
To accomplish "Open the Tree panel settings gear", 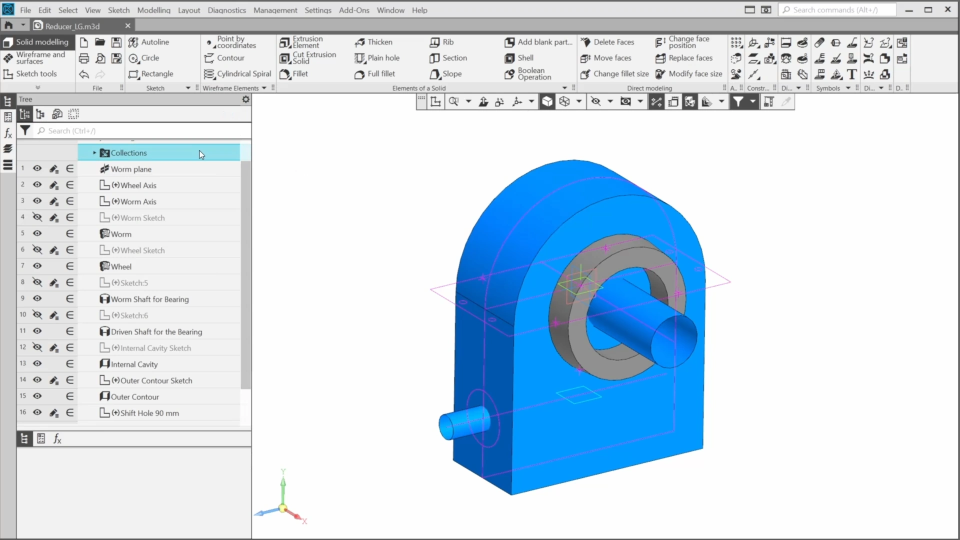I will [x=246, y=100].
